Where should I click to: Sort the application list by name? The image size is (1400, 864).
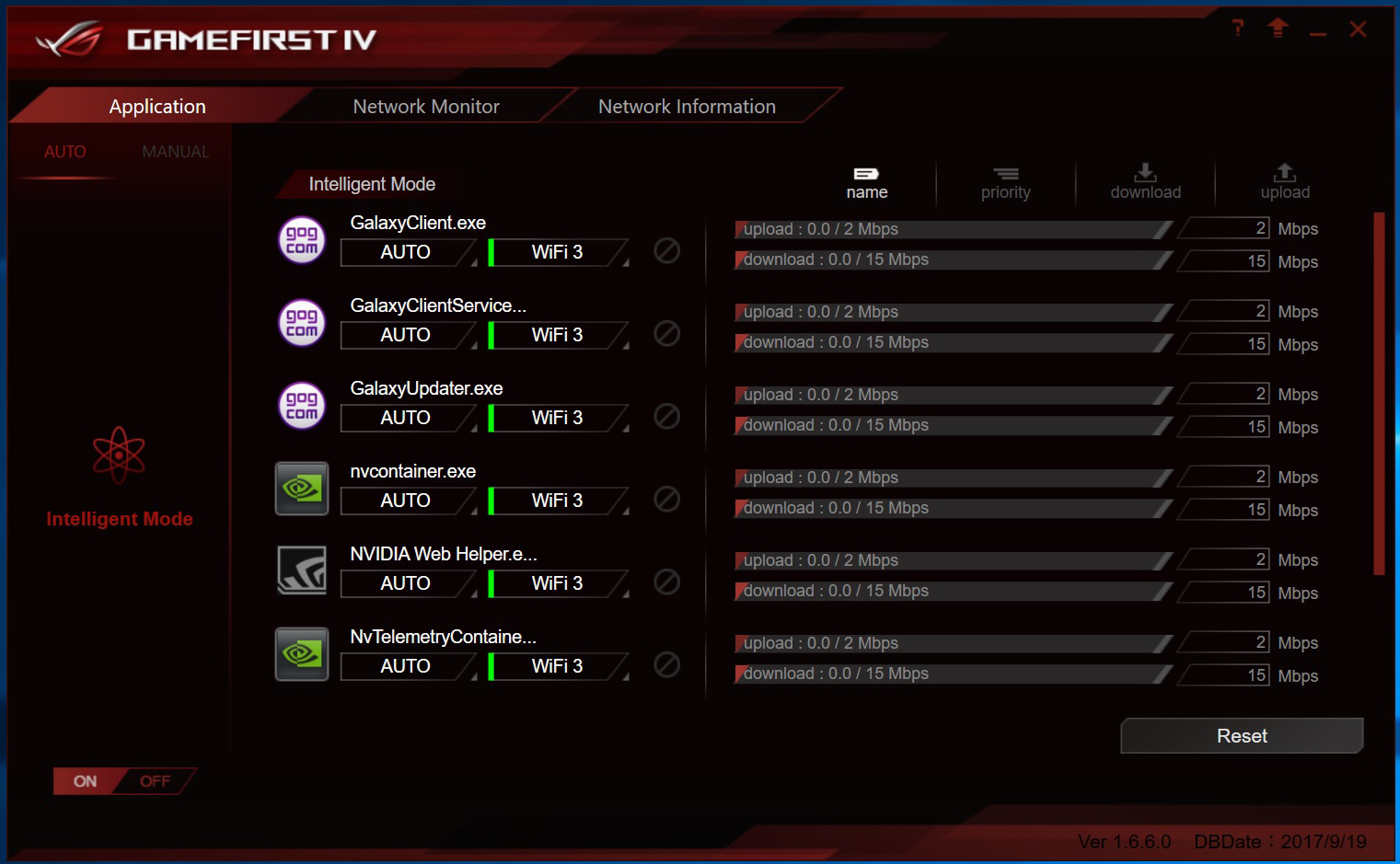click(x=867, y=183)
